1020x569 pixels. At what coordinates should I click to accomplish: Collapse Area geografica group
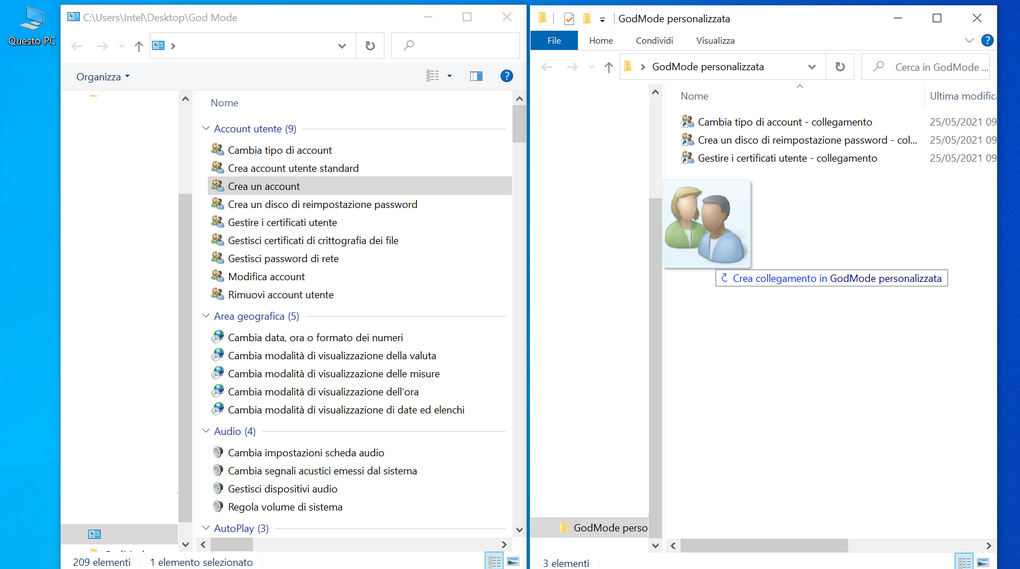point(206,316)
